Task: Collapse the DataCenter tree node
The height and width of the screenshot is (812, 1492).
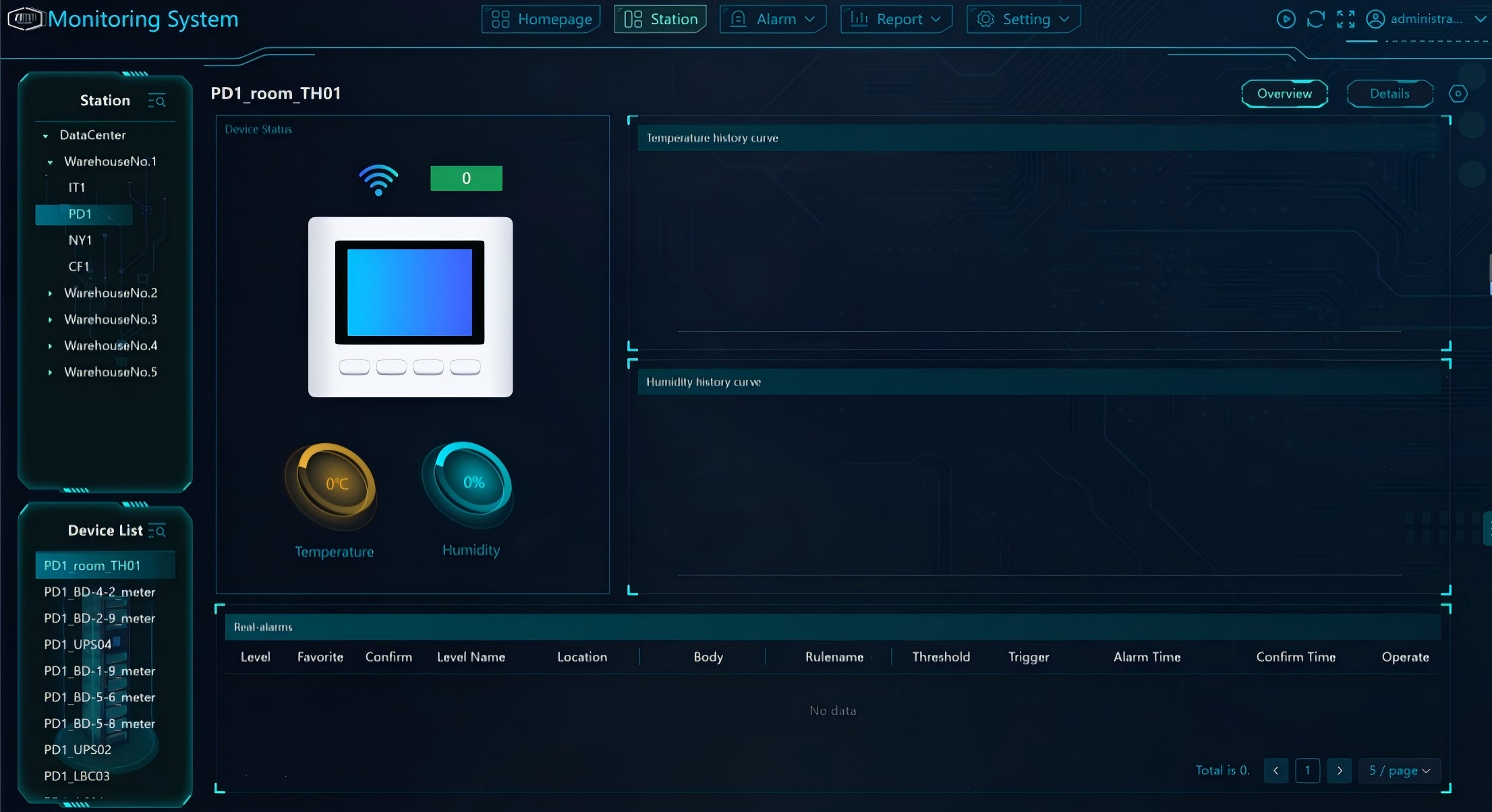Action: pyautogui.click(x=45, y=136)
